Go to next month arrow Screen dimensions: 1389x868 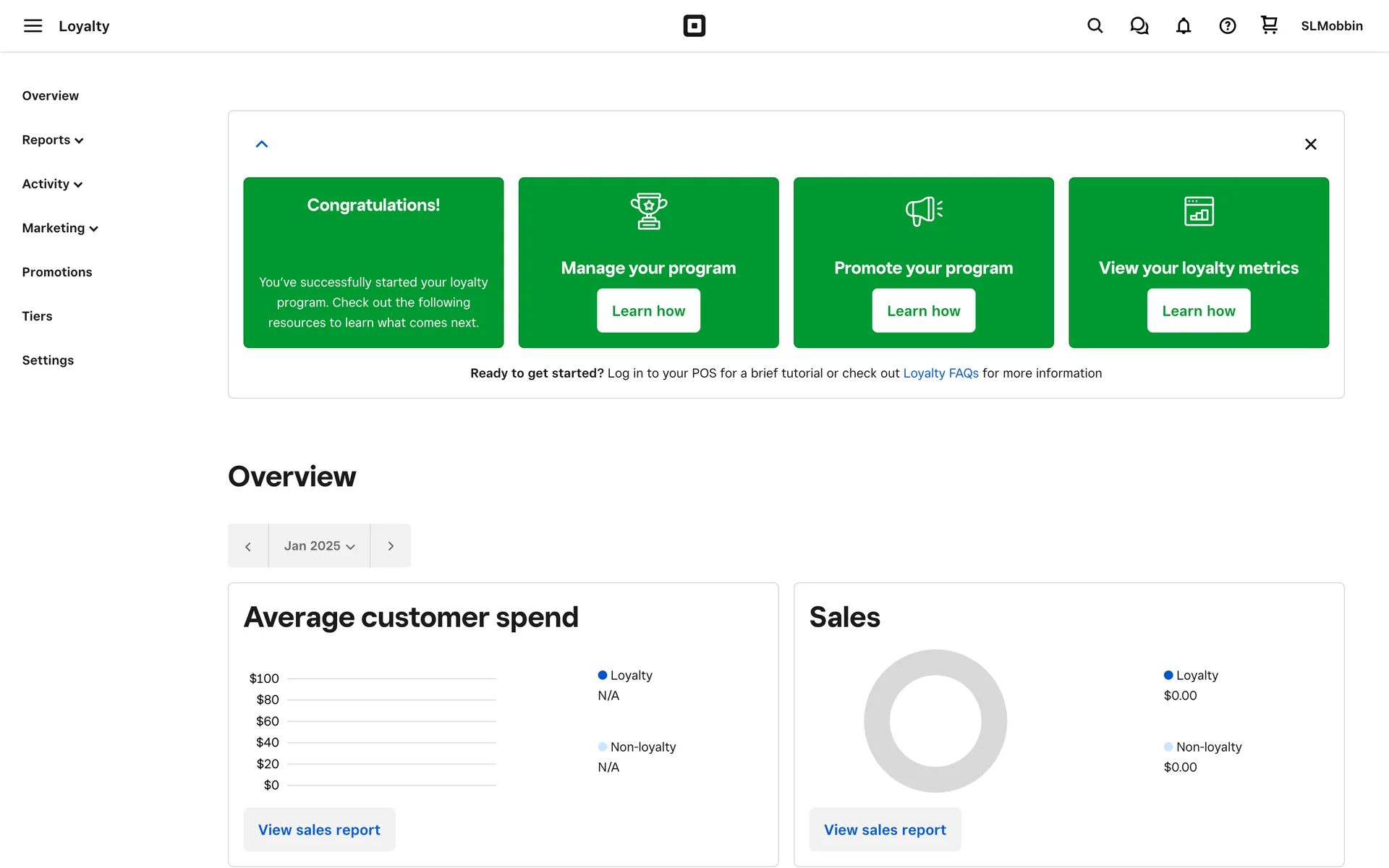coord(391,546)
